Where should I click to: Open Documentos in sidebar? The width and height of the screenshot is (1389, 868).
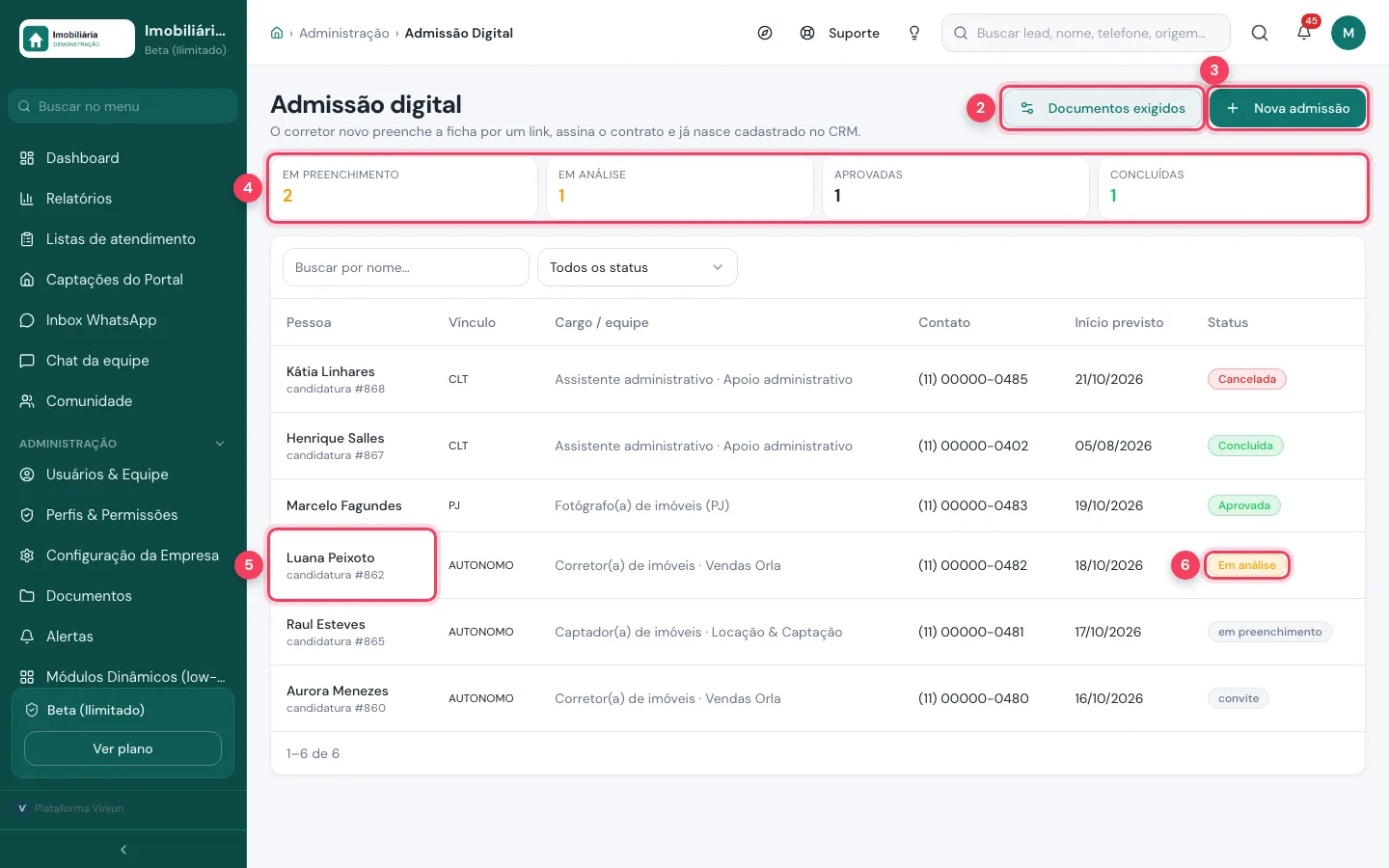pyautogui.click(x=123, y=596)
